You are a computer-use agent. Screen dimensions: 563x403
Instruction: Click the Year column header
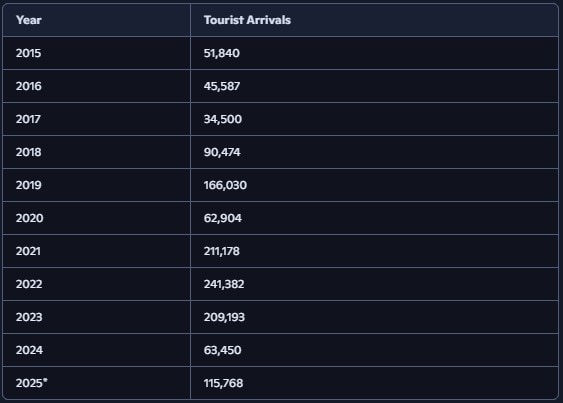pyautogui.click(x=96, y=20)
